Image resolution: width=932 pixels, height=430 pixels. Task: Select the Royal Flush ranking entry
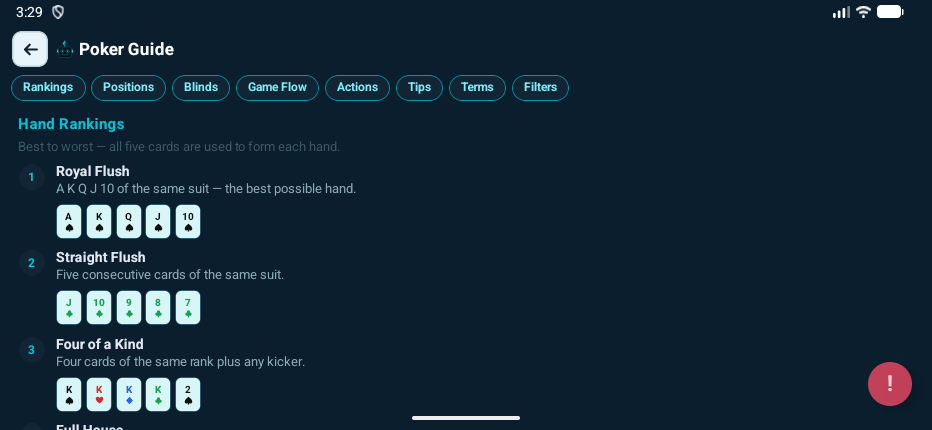coord(93,171)
